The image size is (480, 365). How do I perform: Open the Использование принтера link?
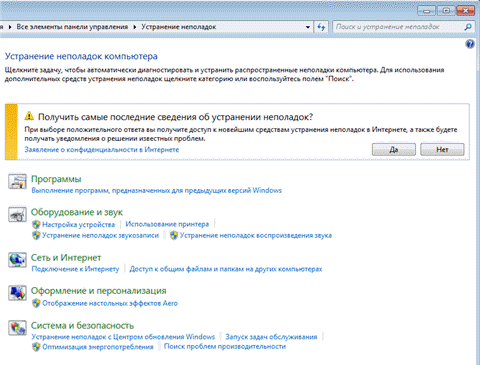(x=167, y=224)
